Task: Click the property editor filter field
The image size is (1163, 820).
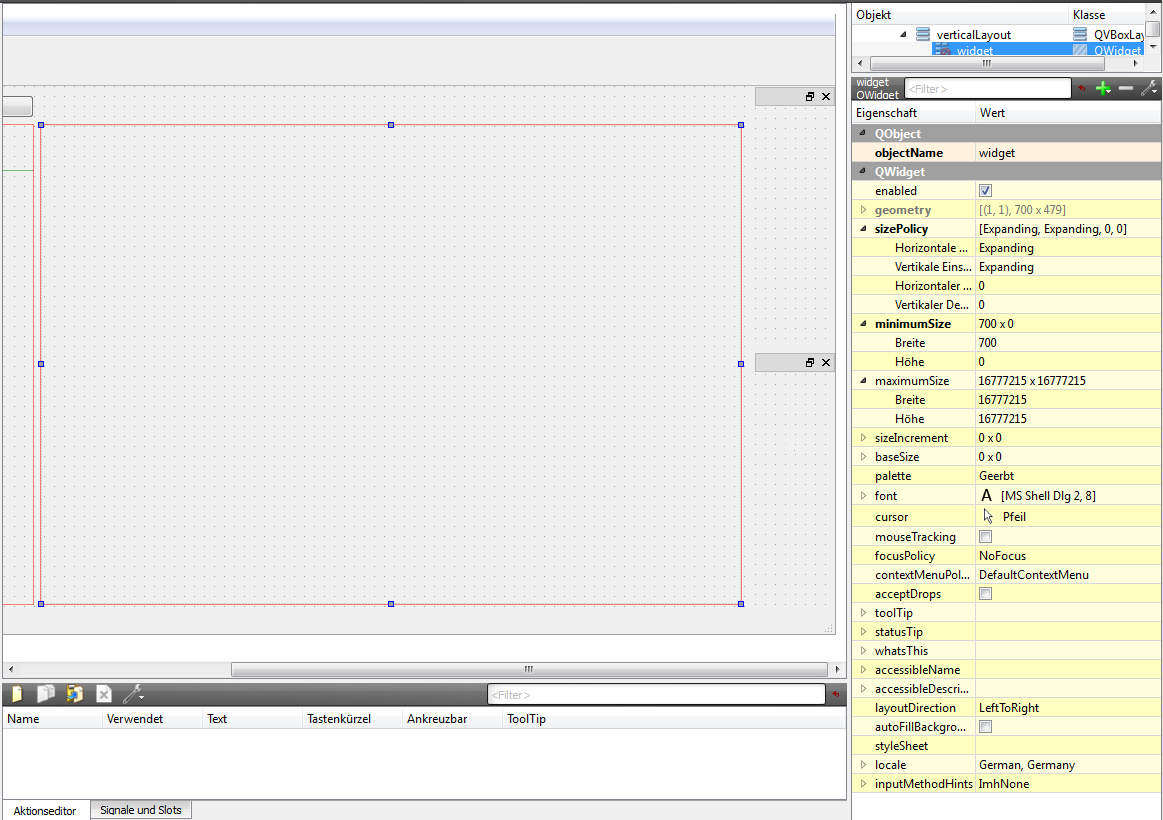Action: tap(988, 89)
